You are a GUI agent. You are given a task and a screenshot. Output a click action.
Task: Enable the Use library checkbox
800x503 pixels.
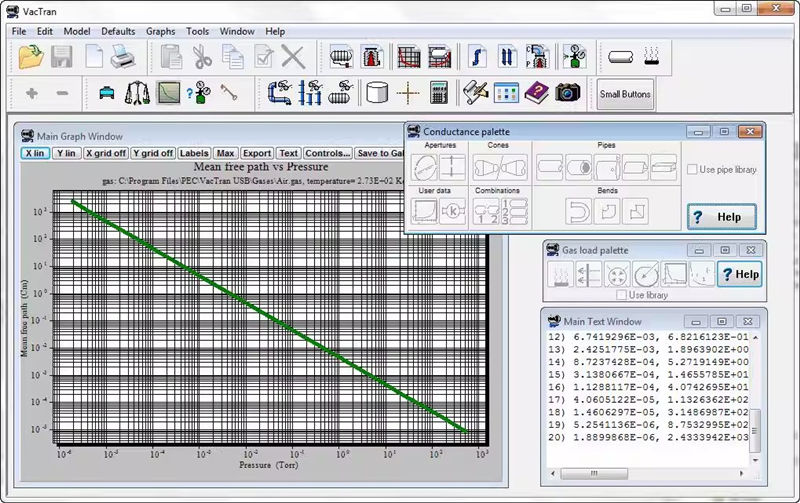click(x=621, y=295)
